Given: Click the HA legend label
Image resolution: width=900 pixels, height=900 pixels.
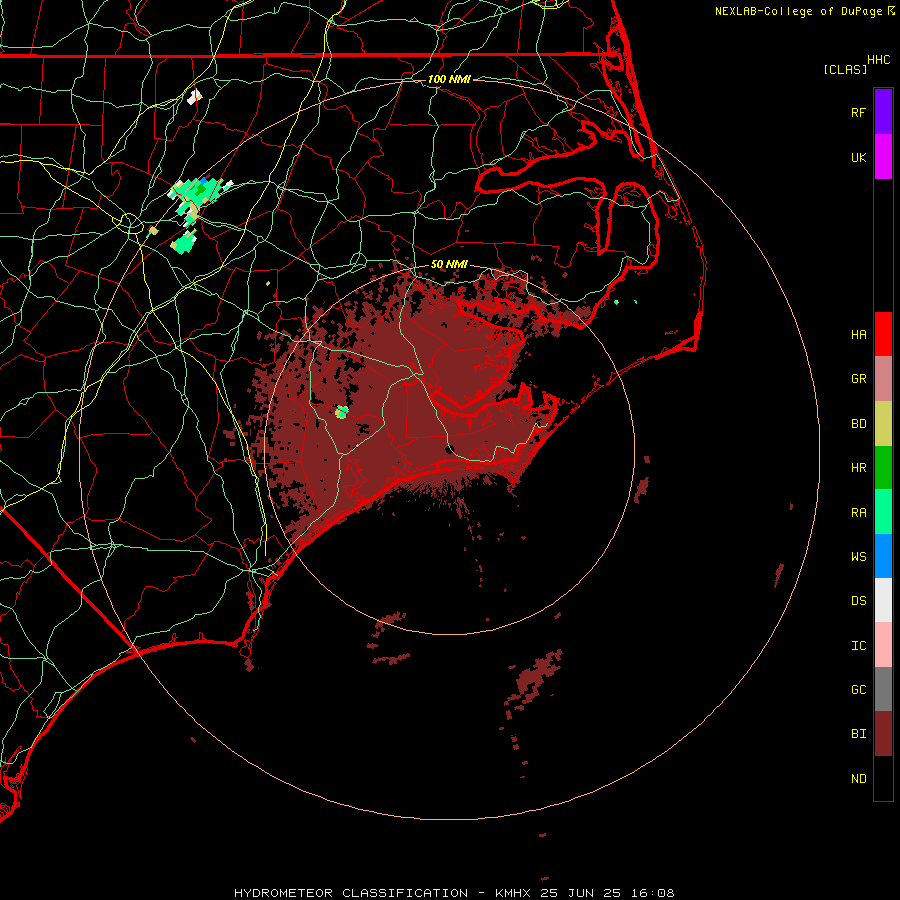Looking at the screenshot, I should (858, 335).
